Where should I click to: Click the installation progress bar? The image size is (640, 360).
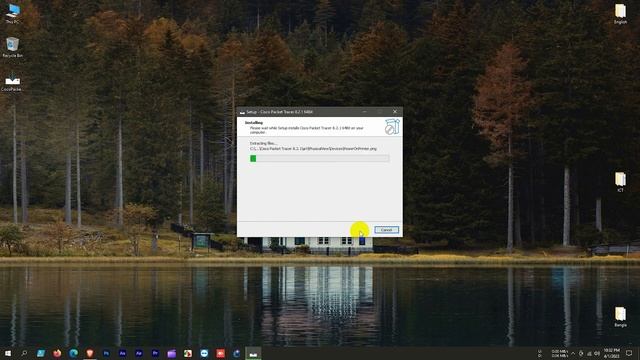[319, 158]
